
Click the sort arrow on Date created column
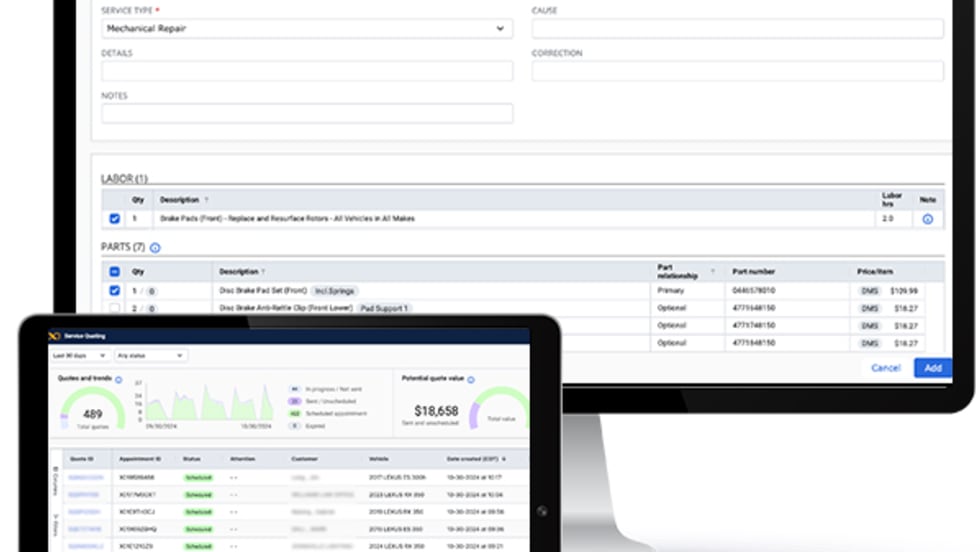501,459
